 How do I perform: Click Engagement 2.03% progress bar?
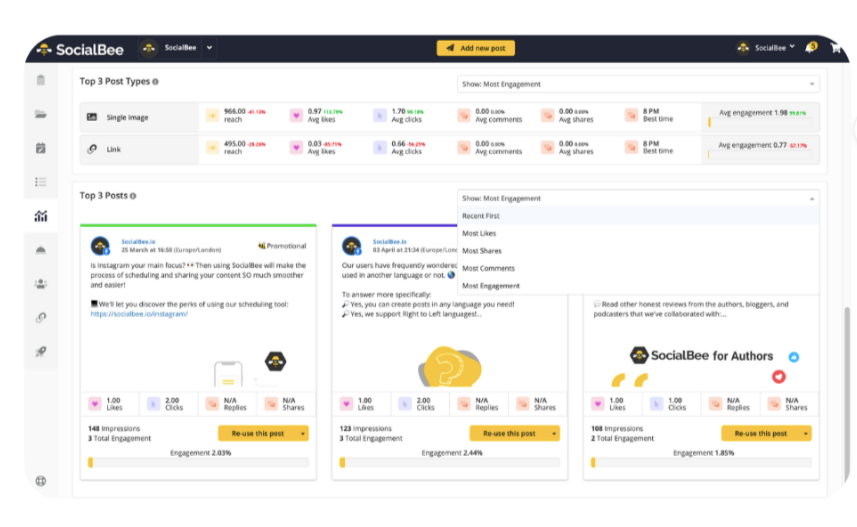click(198, 462)
